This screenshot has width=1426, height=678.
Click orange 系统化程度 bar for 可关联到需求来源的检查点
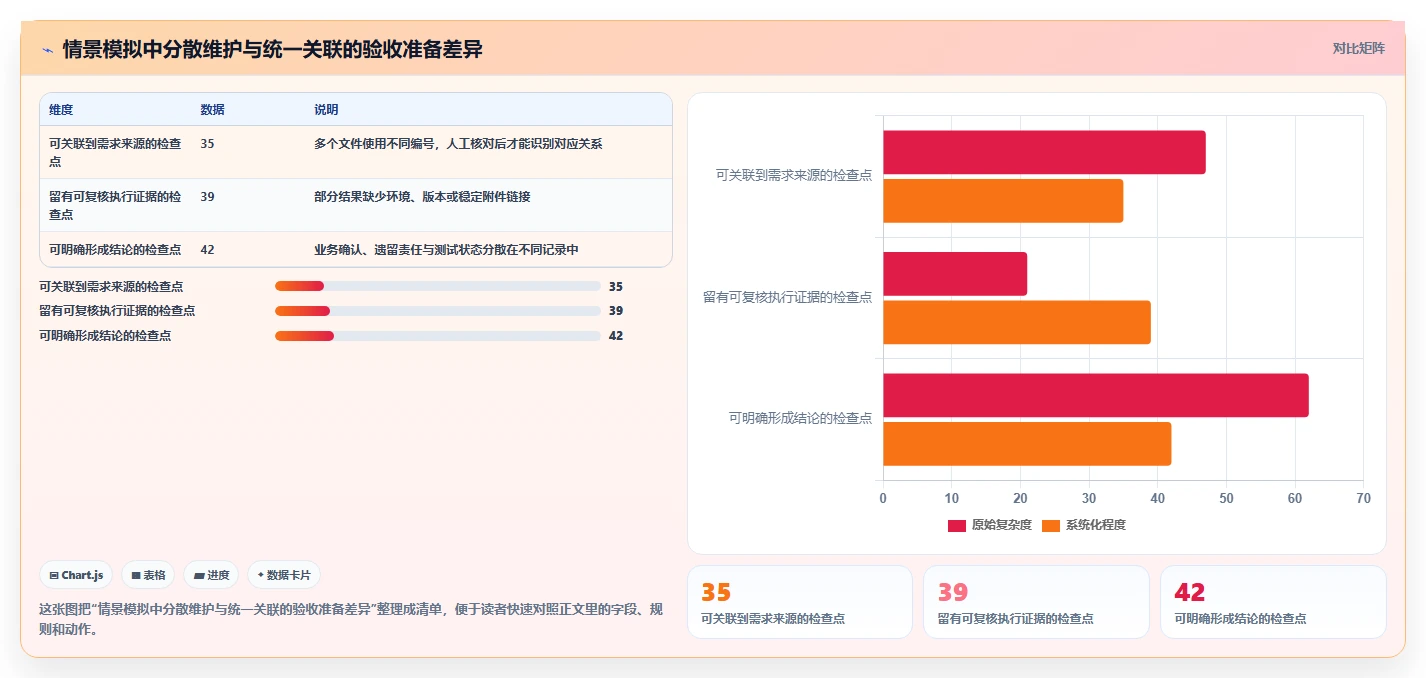point(1003,201)
